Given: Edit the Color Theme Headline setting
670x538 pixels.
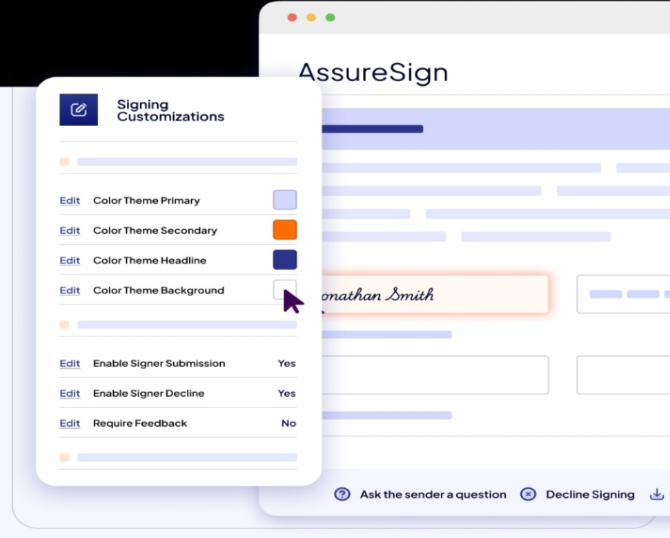Looking at the screenshot, I should (x=70, y=260).
